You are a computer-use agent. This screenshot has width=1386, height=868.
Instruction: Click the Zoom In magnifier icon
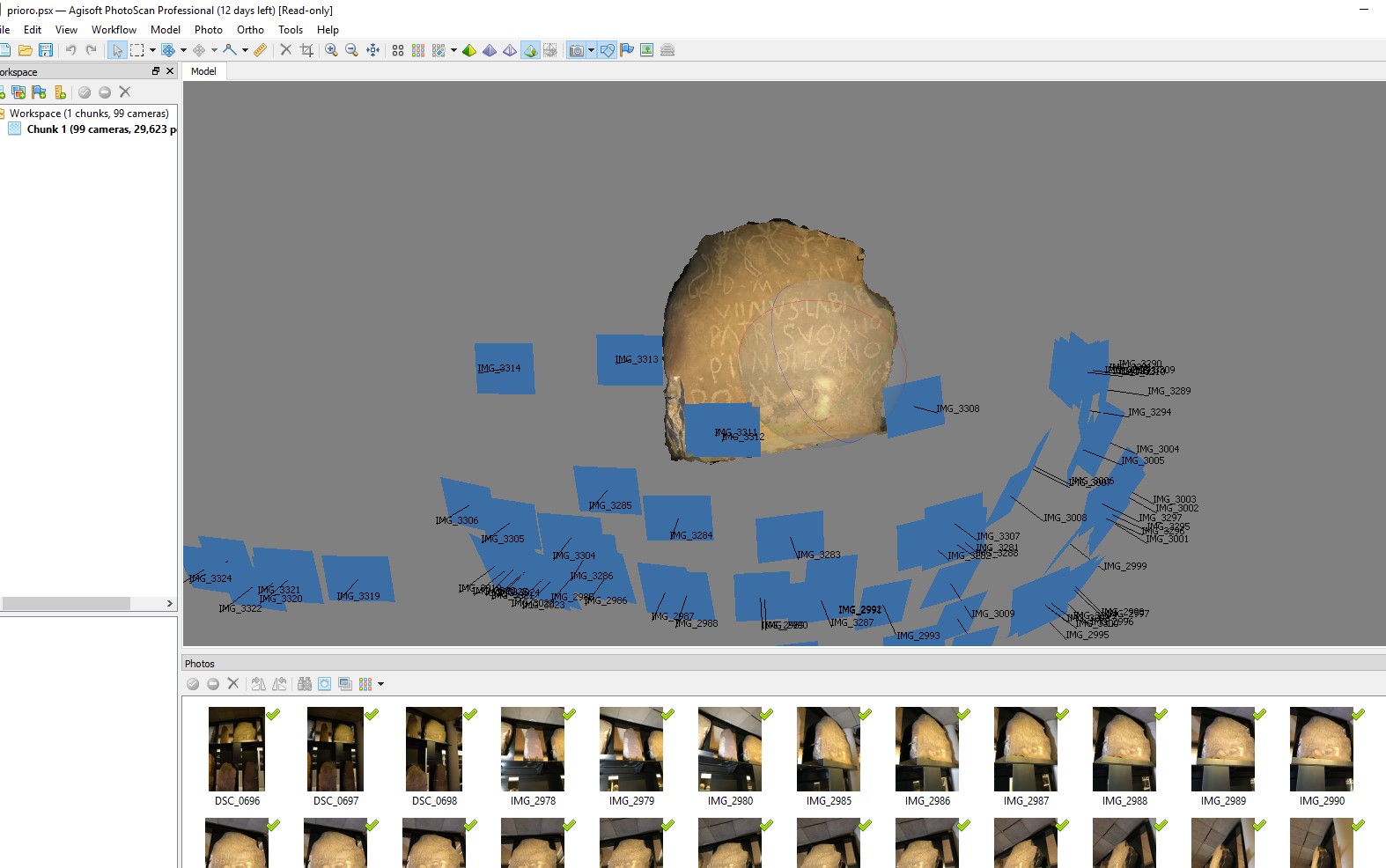tap(331, 50)
